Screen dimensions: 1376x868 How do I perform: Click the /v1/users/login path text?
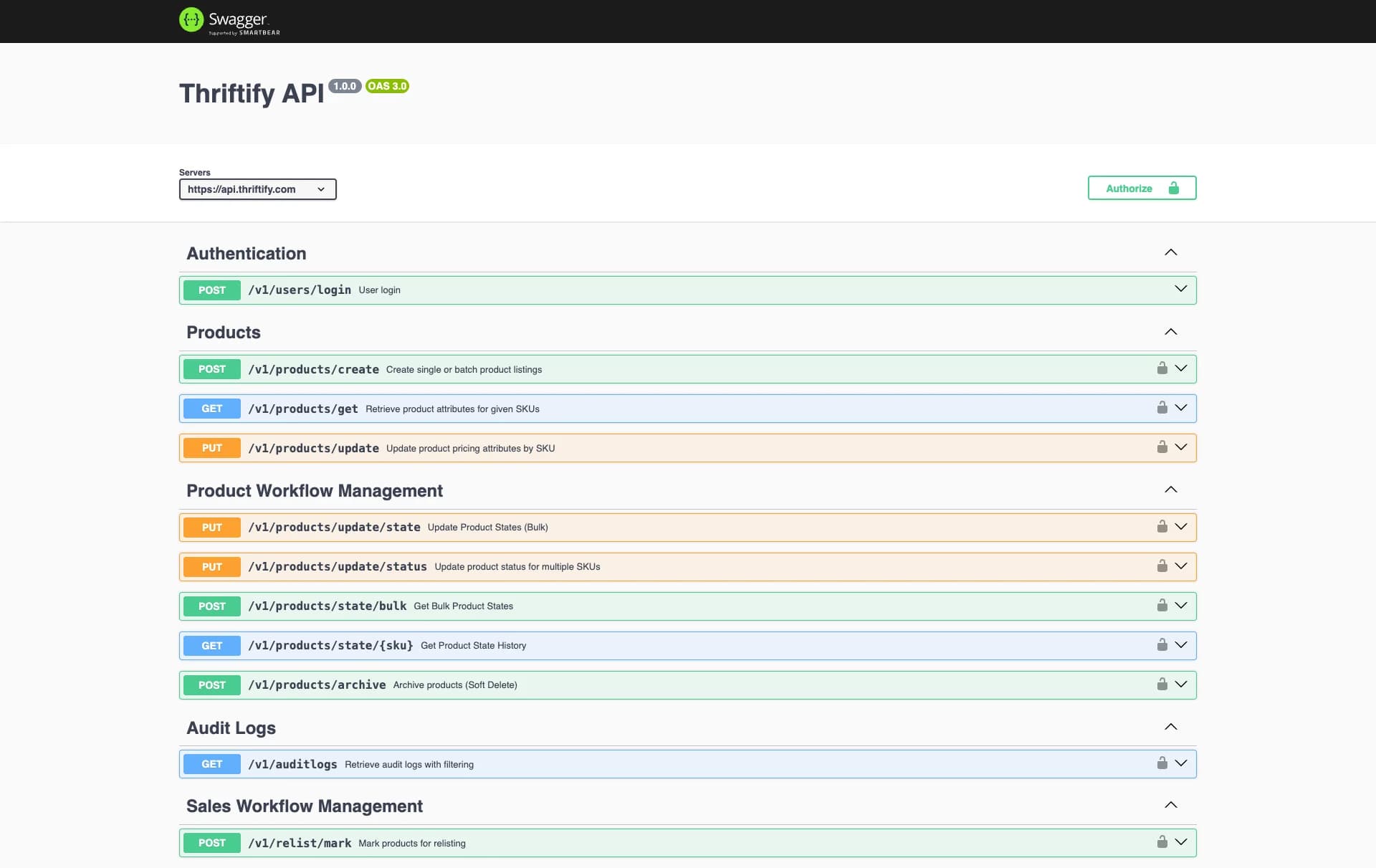tap(300, 290)
